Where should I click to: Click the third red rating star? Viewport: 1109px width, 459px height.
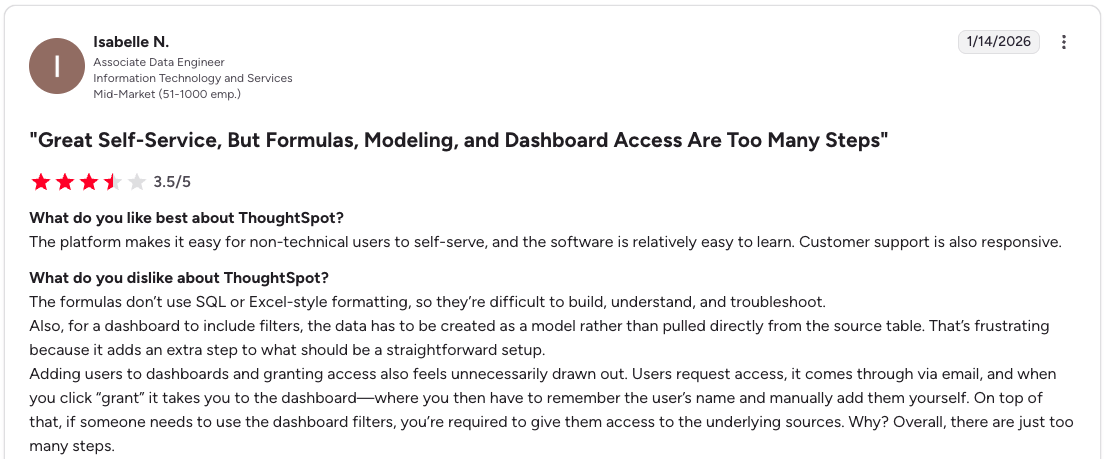point(89,182)
